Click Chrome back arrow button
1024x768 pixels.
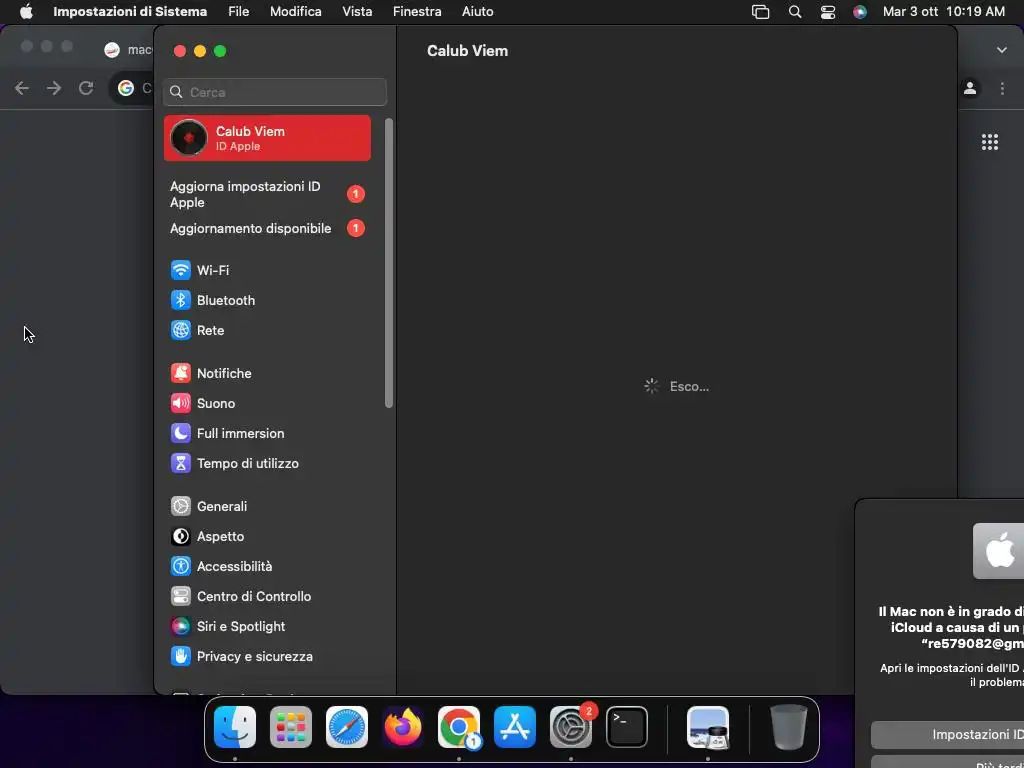(x=22, y=88)
